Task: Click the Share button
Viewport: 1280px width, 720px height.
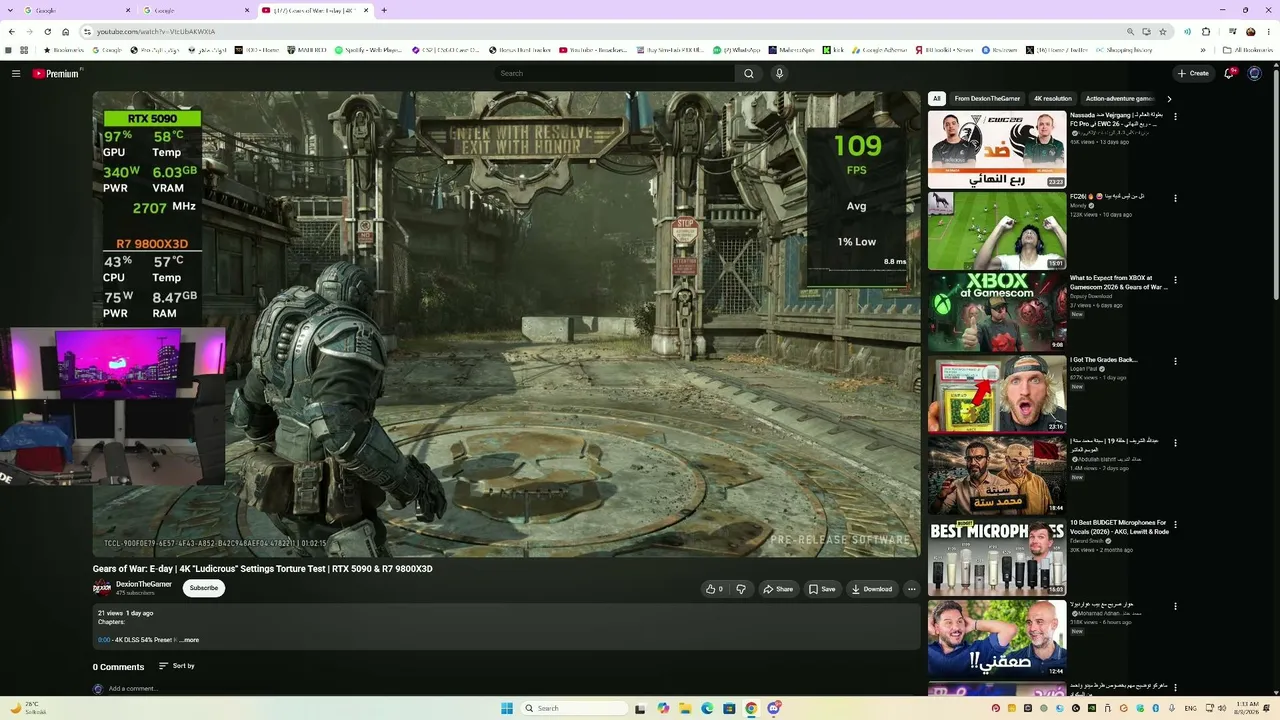Action: click(778, 589)
